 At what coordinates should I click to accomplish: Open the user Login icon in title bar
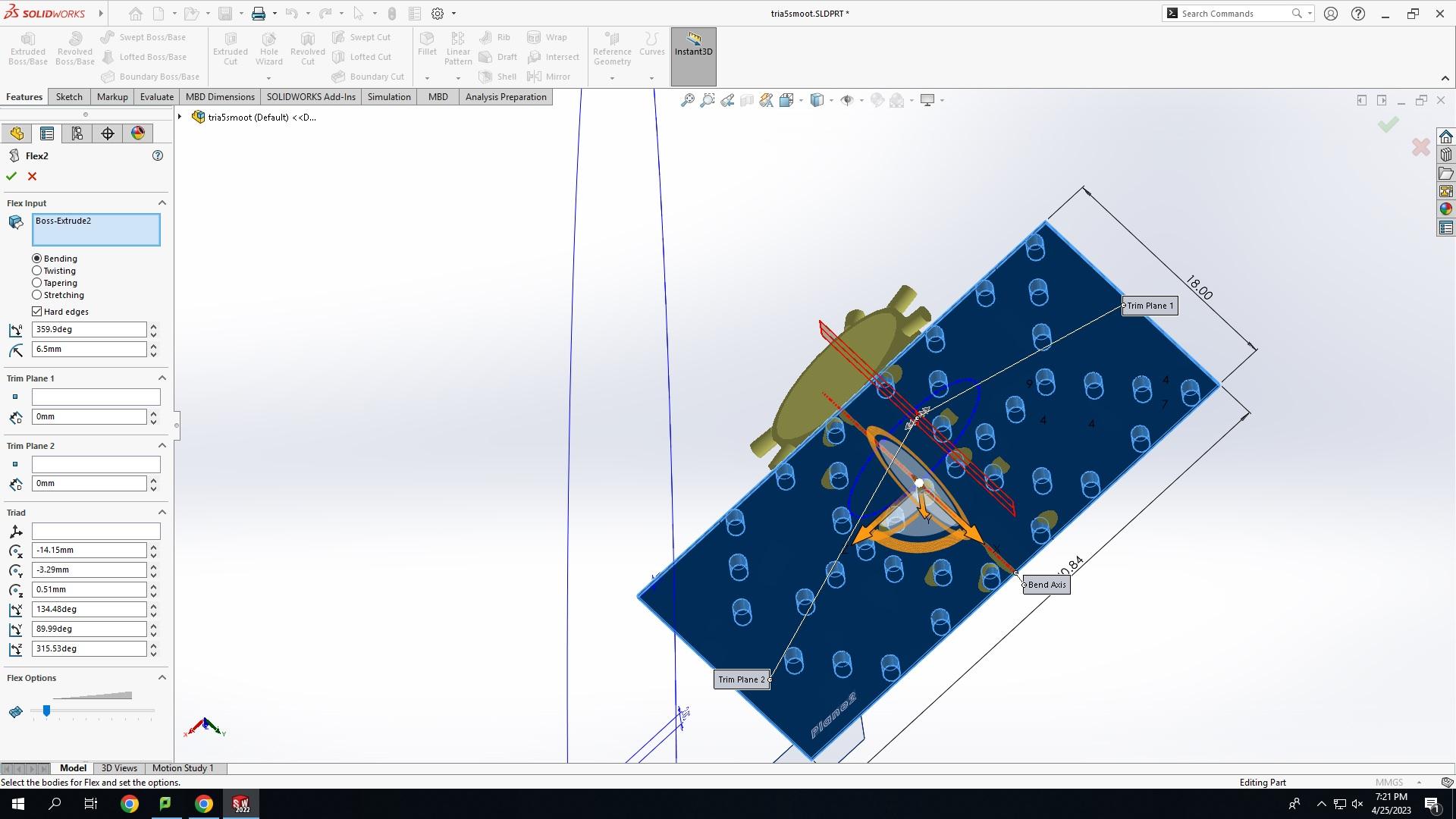point(1331,14)
